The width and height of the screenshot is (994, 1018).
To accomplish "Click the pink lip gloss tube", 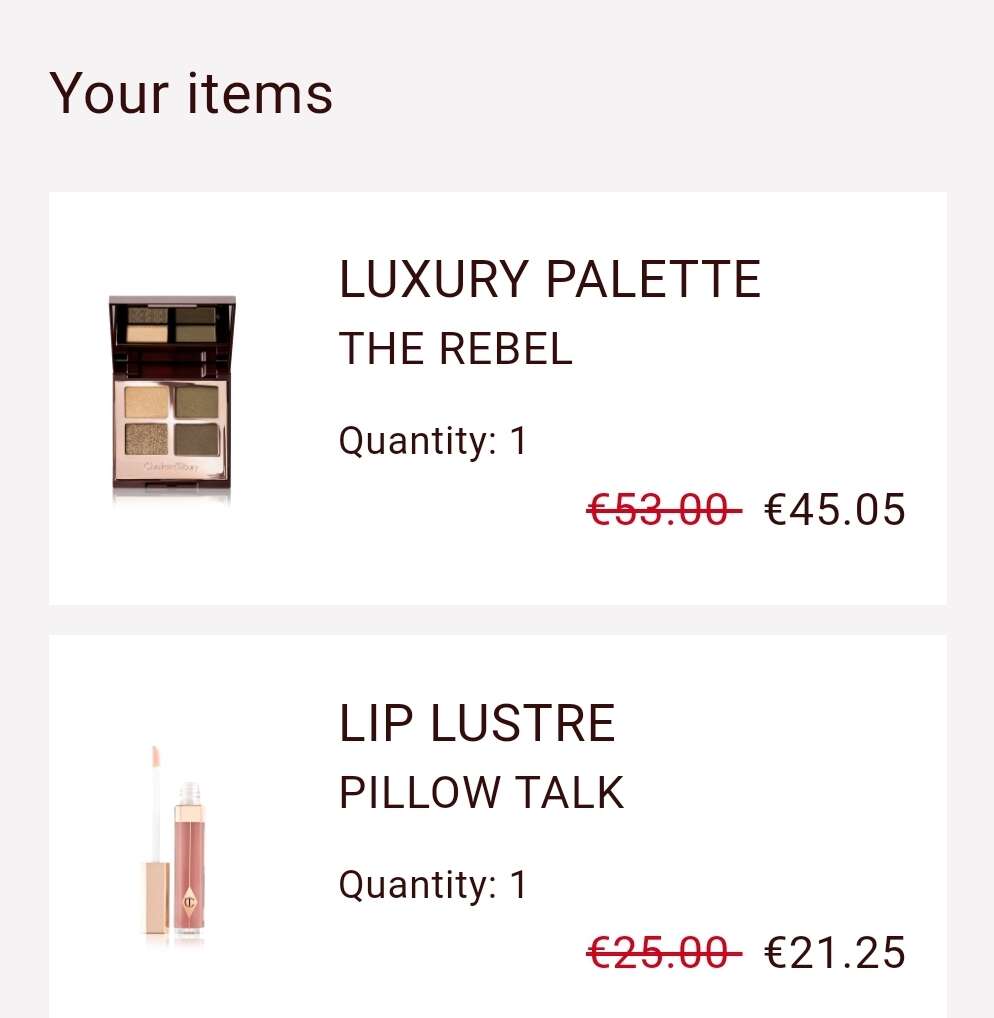I will point(189,859).
